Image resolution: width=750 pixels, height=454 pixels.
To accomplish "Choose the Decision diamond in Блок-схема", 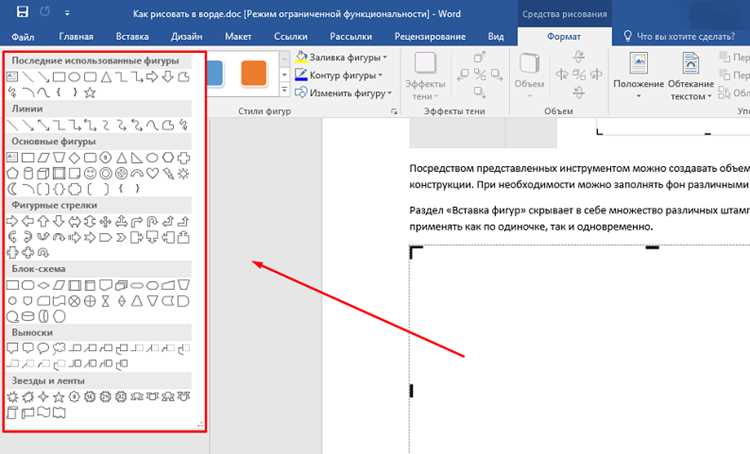I will pyautogui.click(x=44, y=285).
